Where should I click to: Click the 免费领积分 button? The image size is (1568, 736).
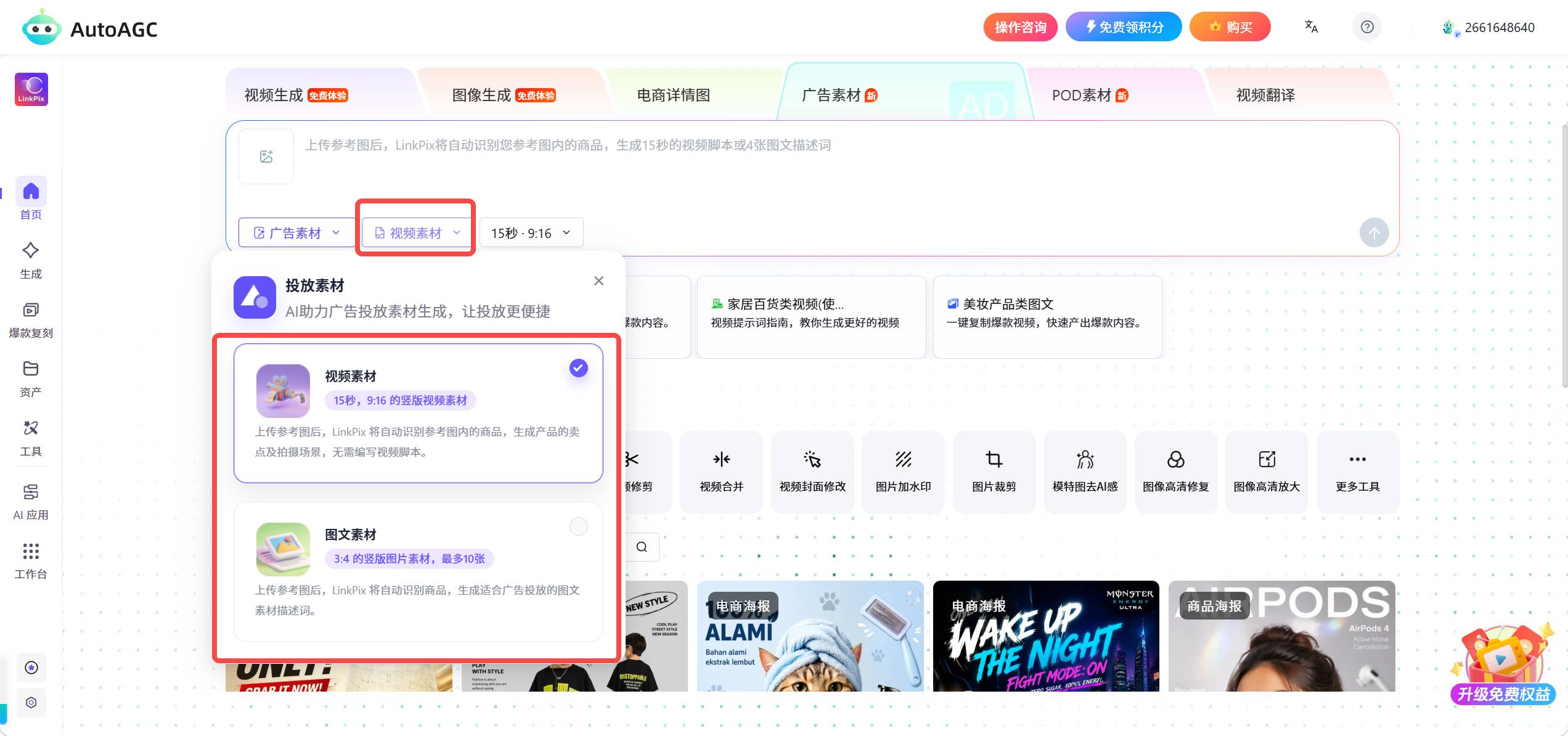(x=1124, y=27)
